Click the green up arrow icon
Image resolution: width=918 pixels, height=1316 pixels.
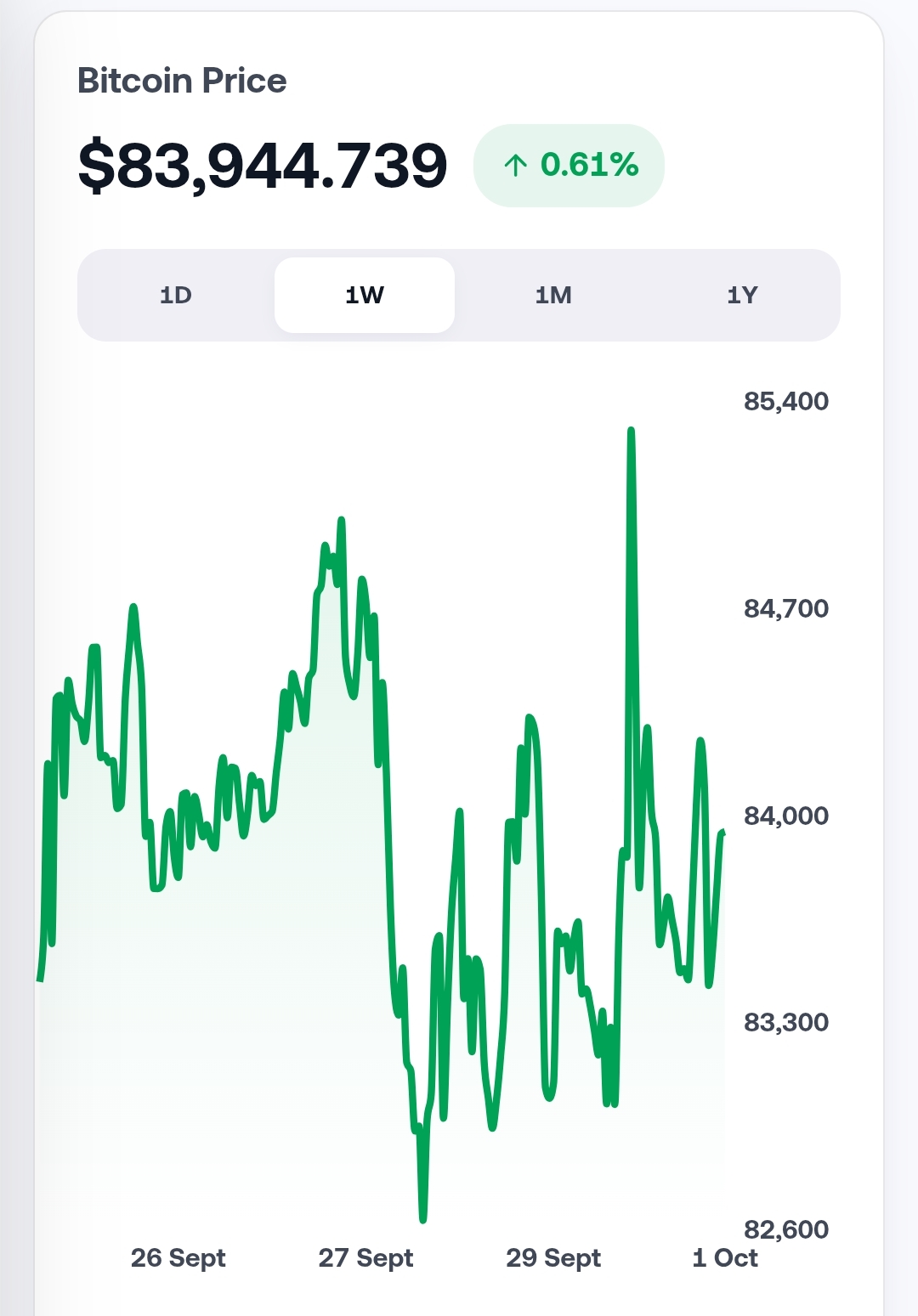tap(515, 165)
